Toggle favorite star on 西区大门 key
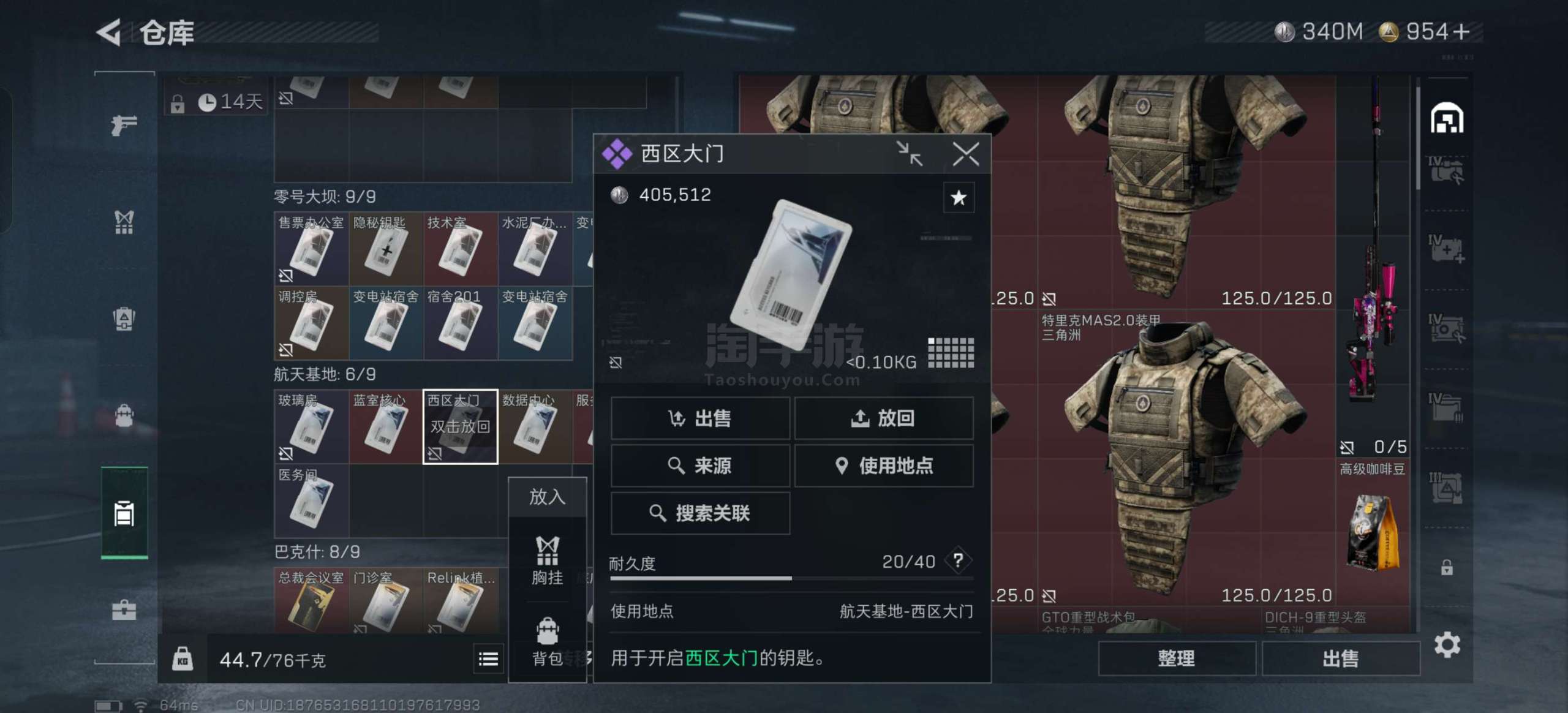This screenshot has width=1568, height=713. click(959, 197)
